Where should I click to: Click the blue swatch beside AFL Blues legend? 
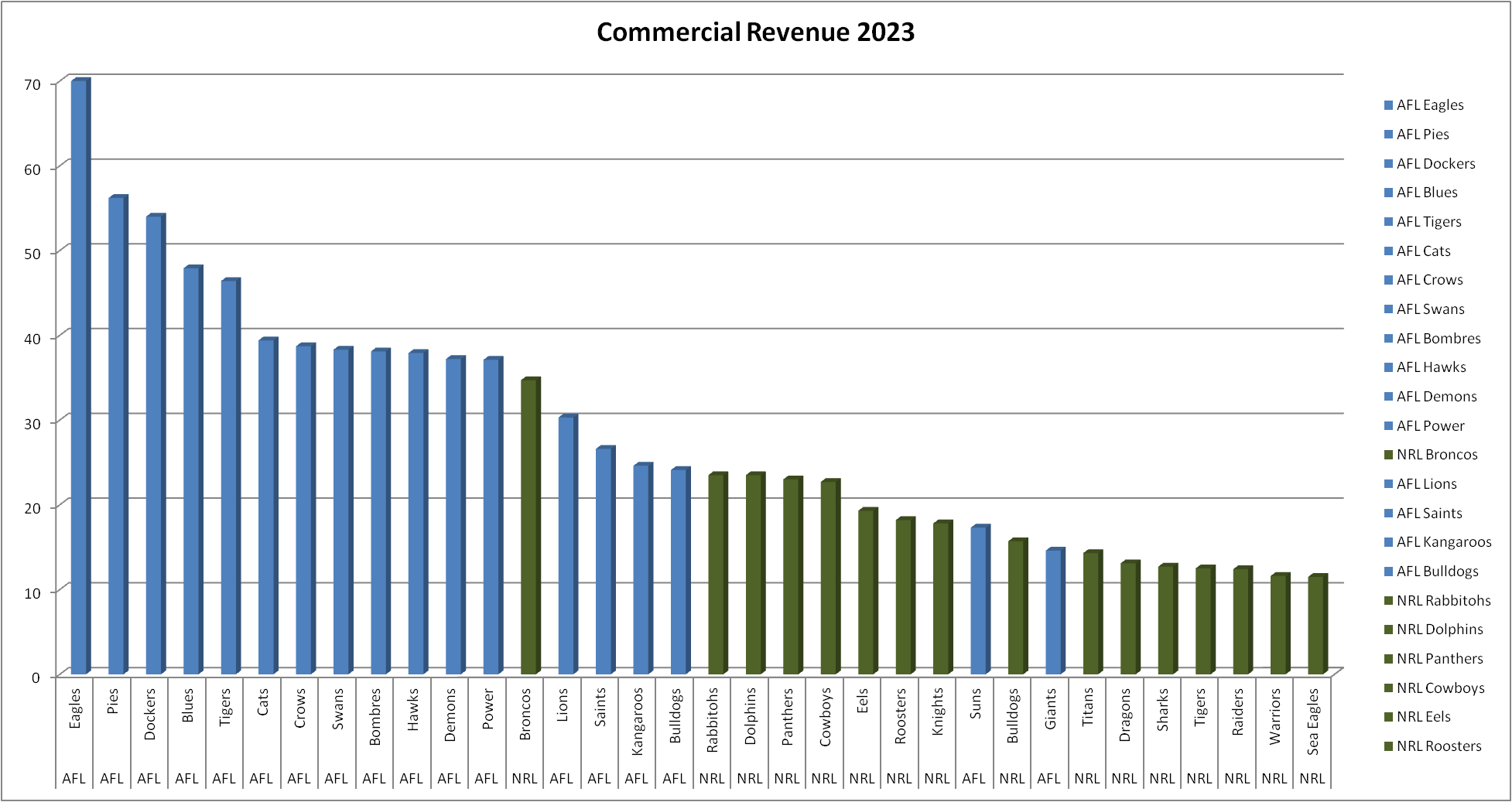pos(1388,193)
